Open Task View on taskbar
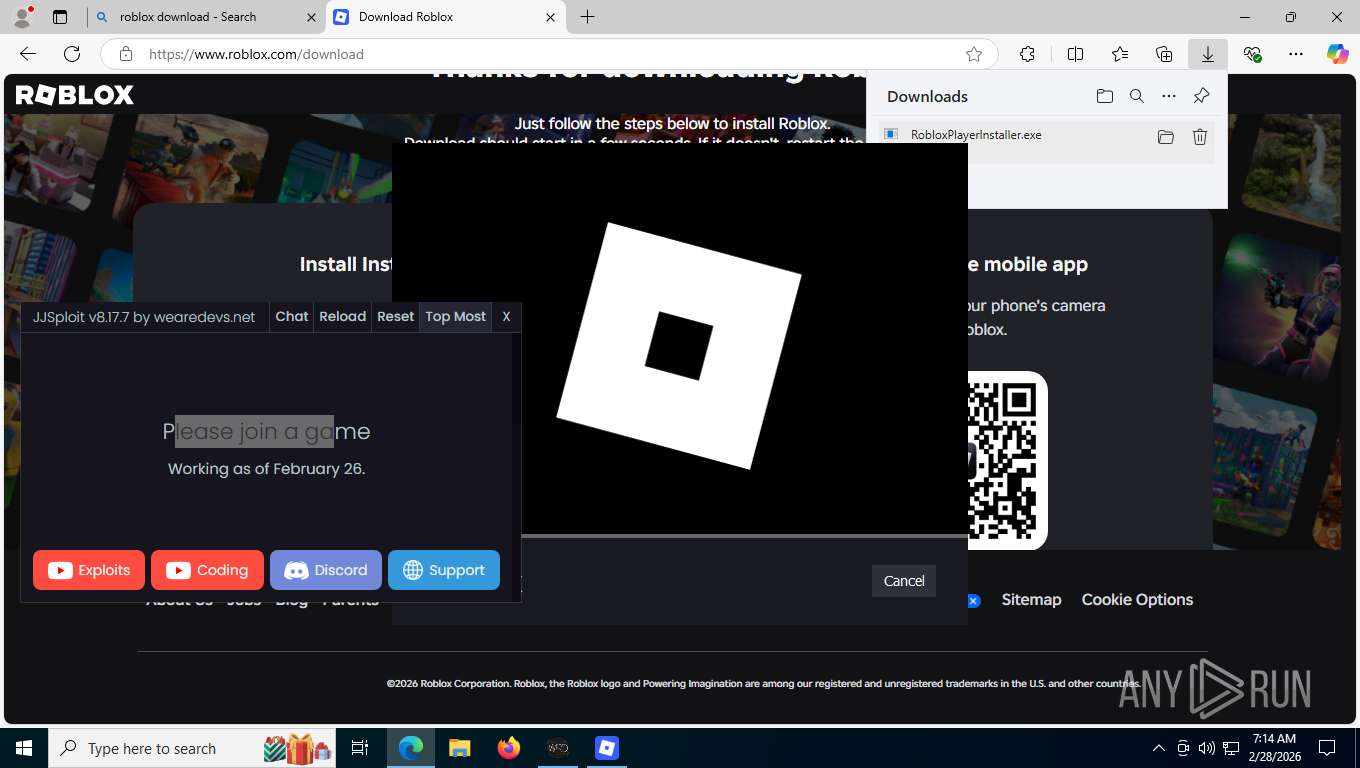1360x768 pixels. pos(360,748)
